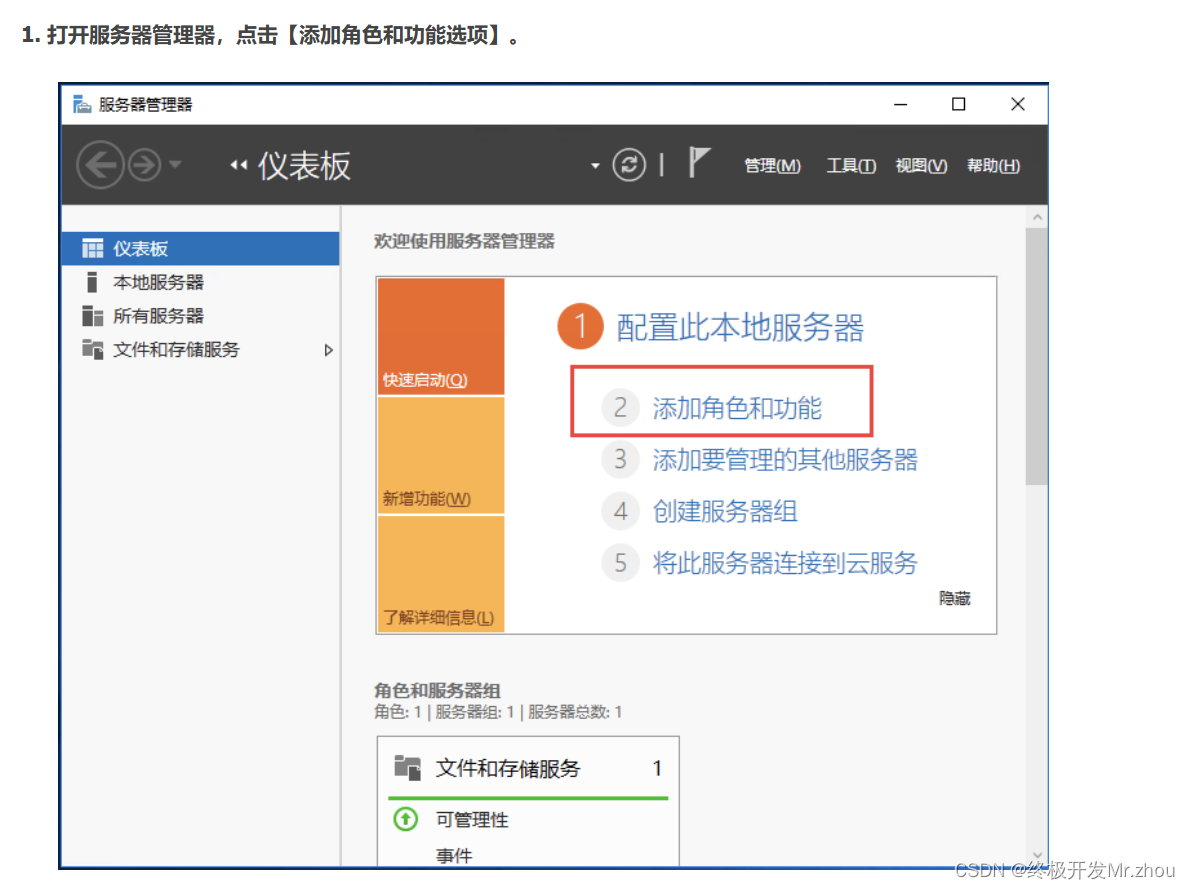Click the Server Manager title bar icon
Image resolution: width=1190 pixels, height=889 pixels.
tap(82, 104)
